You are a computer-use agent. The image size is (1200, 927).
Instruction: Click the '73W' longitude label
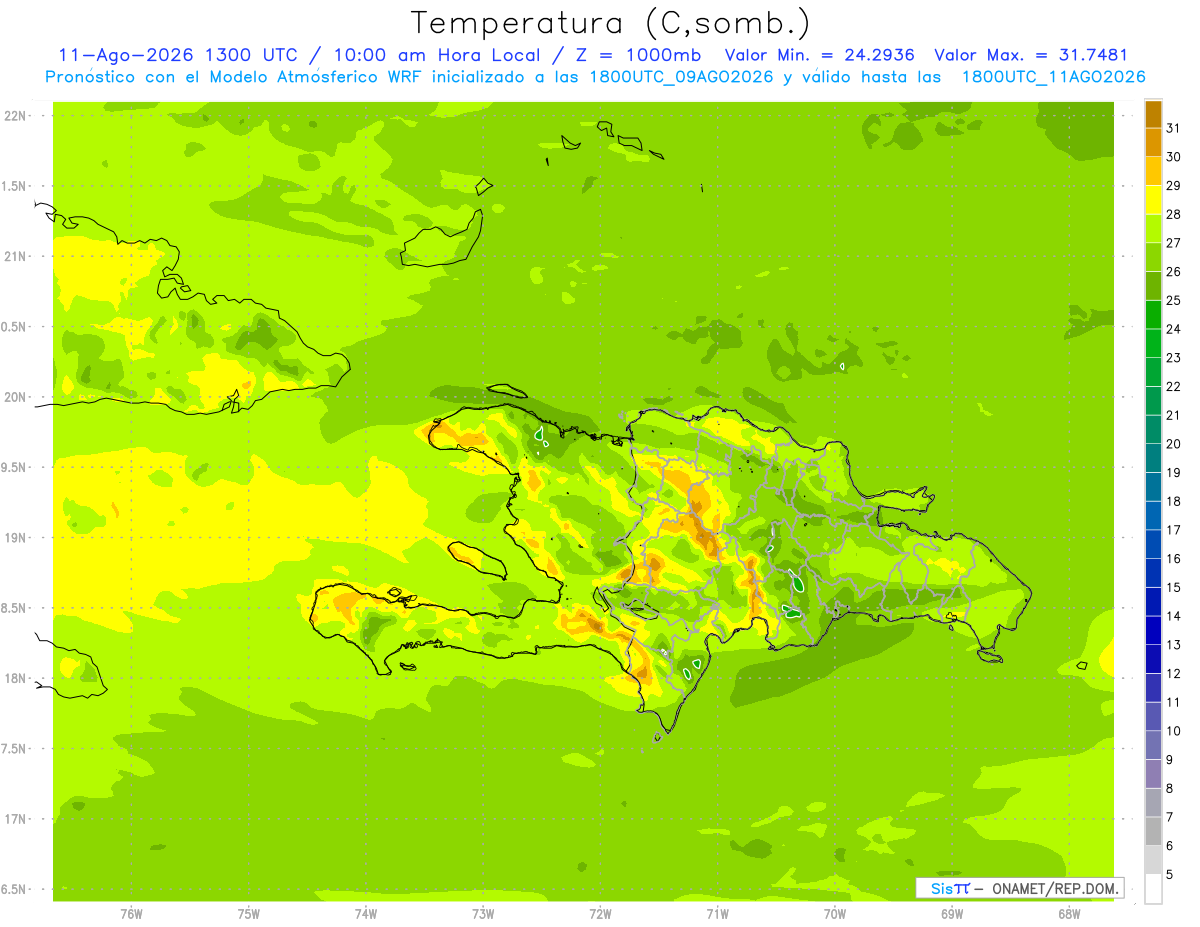coord(483,913)
